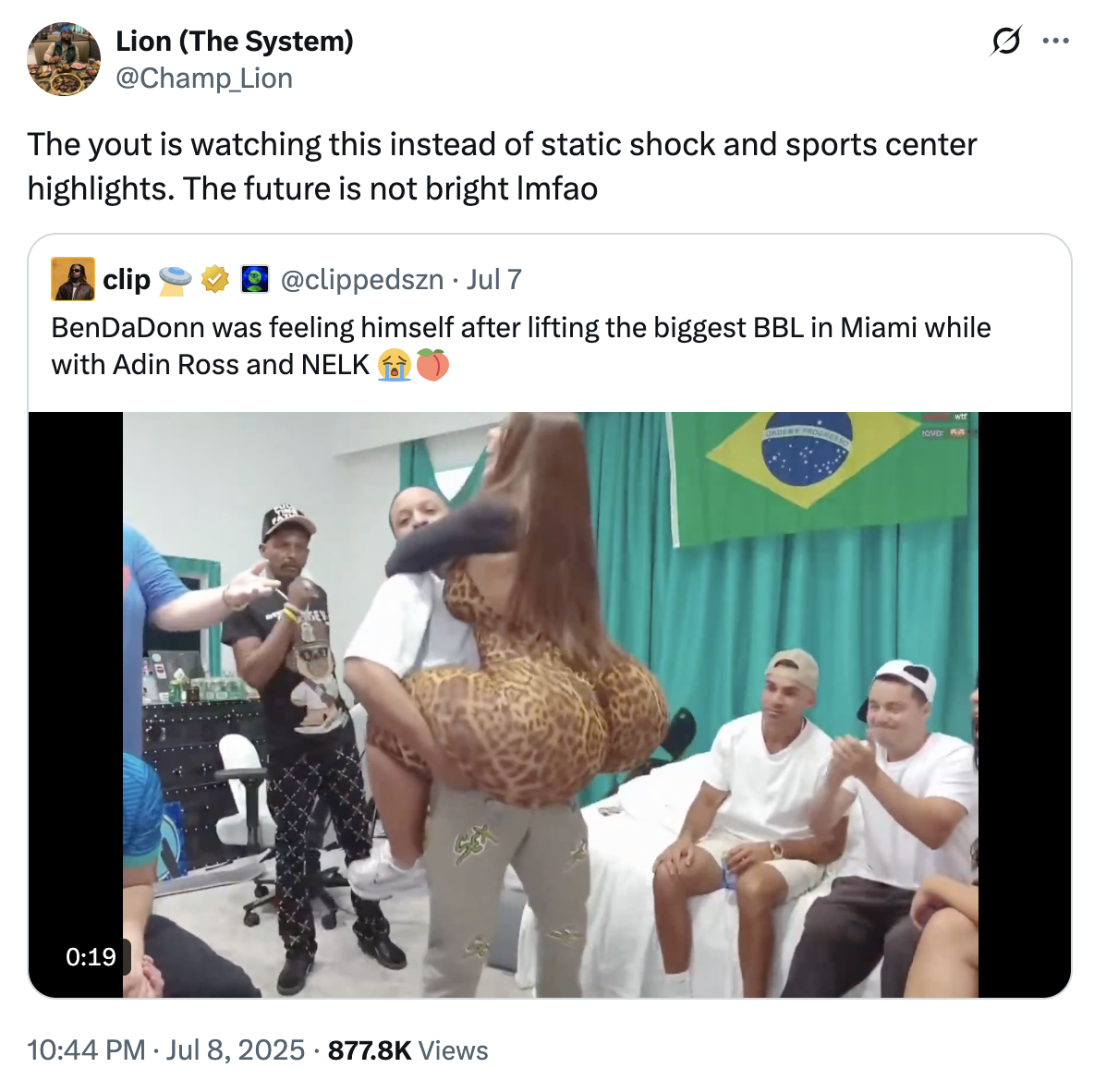Click the gold verified badge beside clip
The height and width of the screenshot is (1092, 1094).
[215, 279]
